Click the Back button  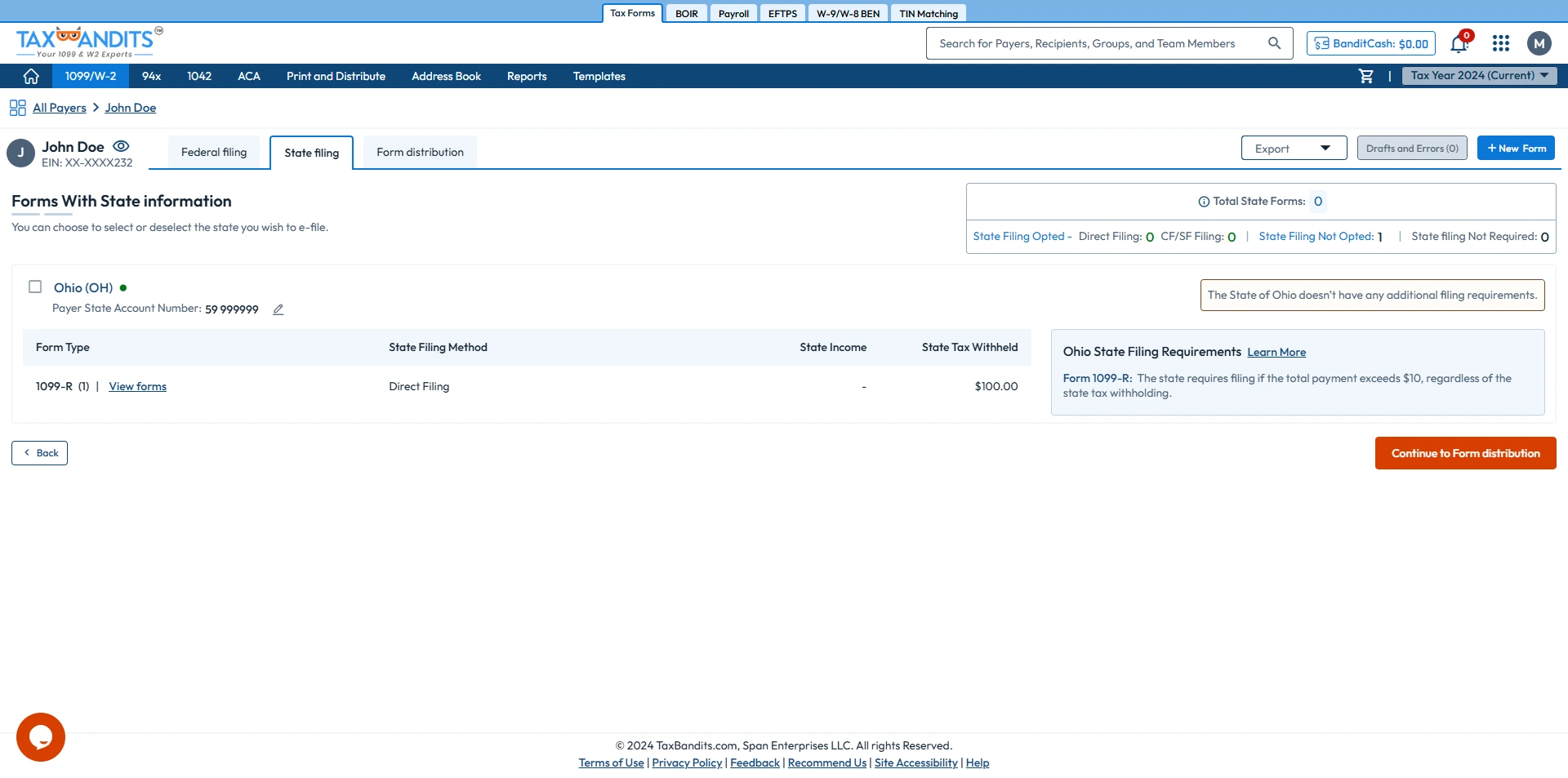[x=39, y=453]
